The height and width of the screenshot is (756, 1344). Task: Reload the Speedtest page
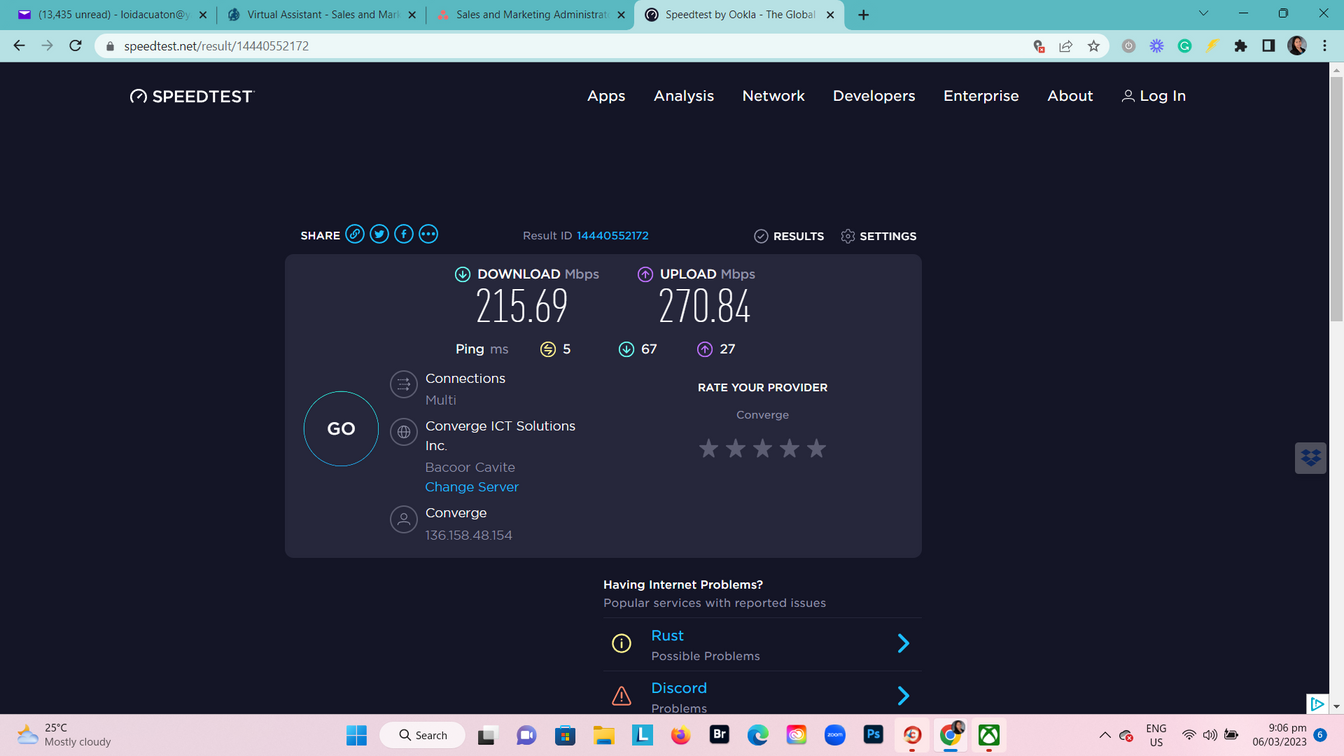tap(75, 46)
